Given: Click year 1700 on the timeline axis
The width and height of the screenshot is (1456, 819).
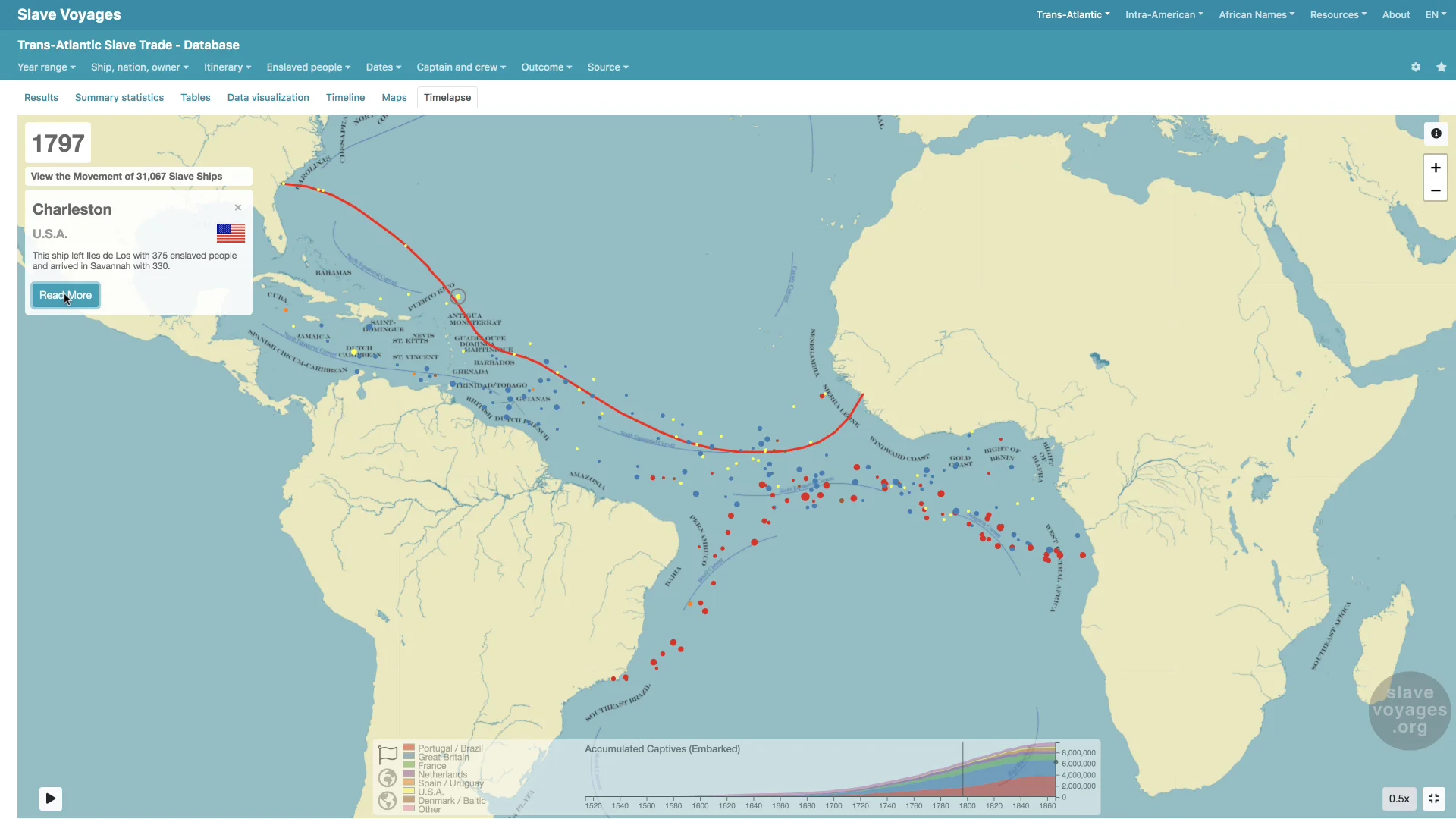Looking at the screenshot, I should click(833, 805).
